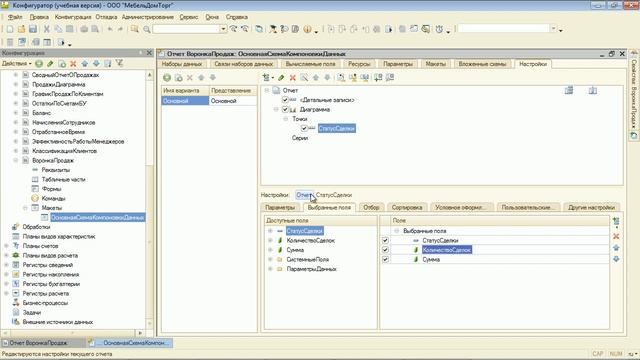Add new field icon at top right of field list
The width and height of the screenshot is (640, 360).
[616, 222]
